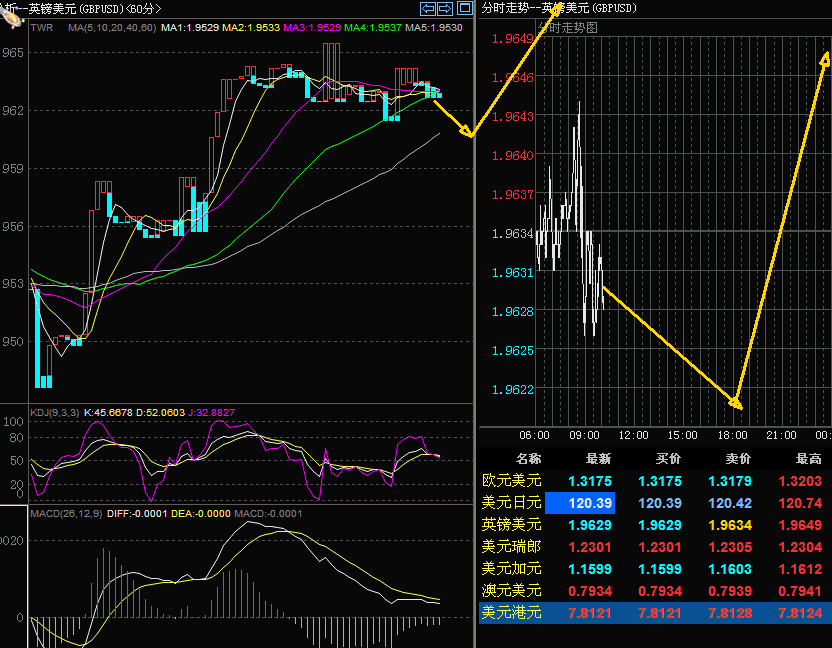Open the 英镑美元 quote row
832x648 pixels.
511,524
